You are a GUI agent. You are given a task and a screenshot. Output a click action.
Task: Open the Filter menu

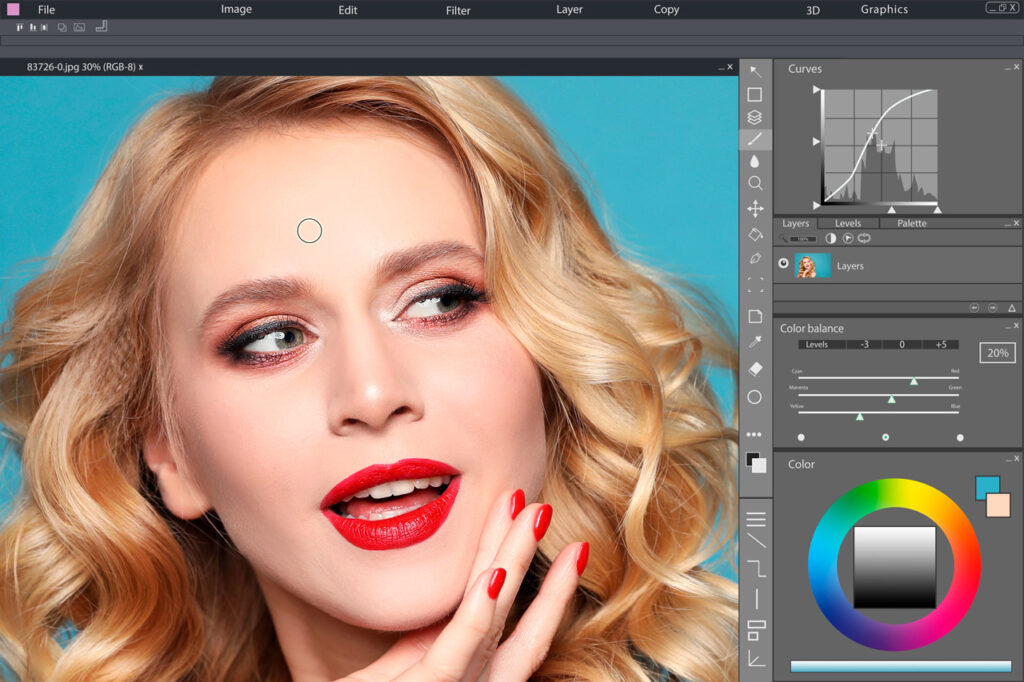click(x=457, y=10)
